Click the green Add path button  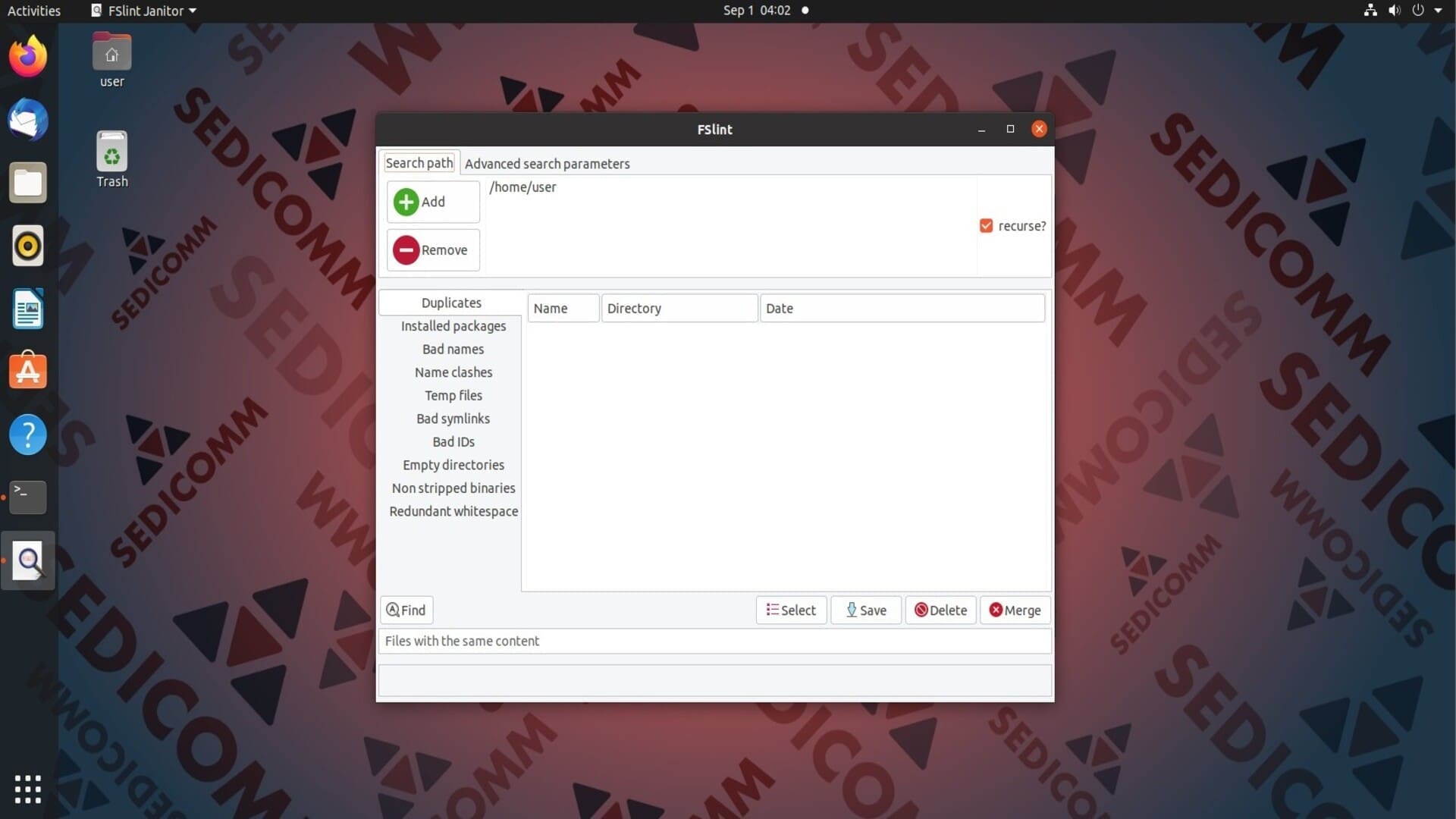click(433, 202)
